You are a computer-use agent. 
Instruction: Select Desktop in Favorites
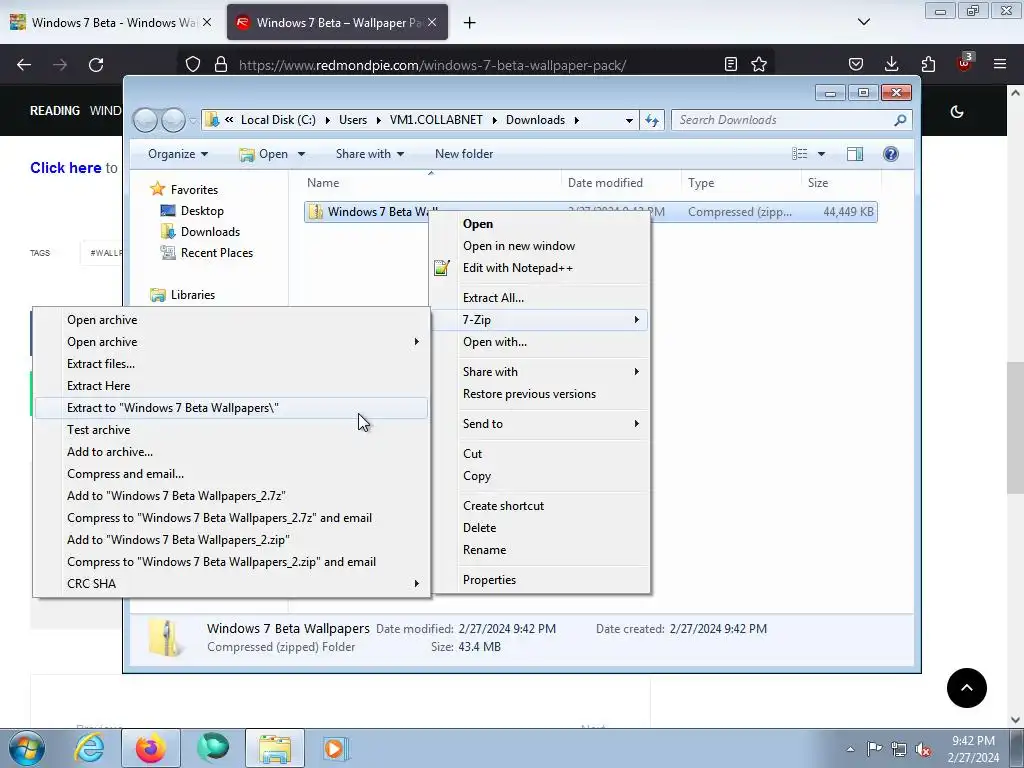pos(202,211)
